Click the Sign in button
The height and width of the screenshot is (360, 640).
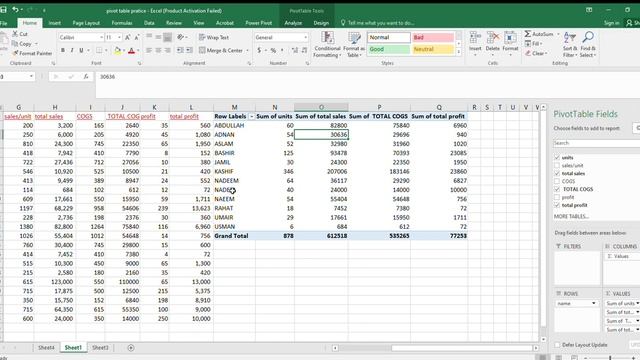611,23
